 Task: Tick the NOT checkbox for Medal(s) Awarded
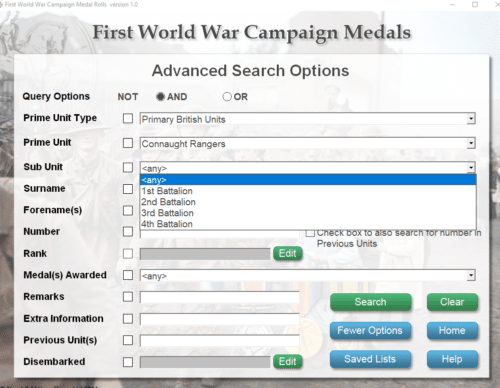tap(128, 275)
